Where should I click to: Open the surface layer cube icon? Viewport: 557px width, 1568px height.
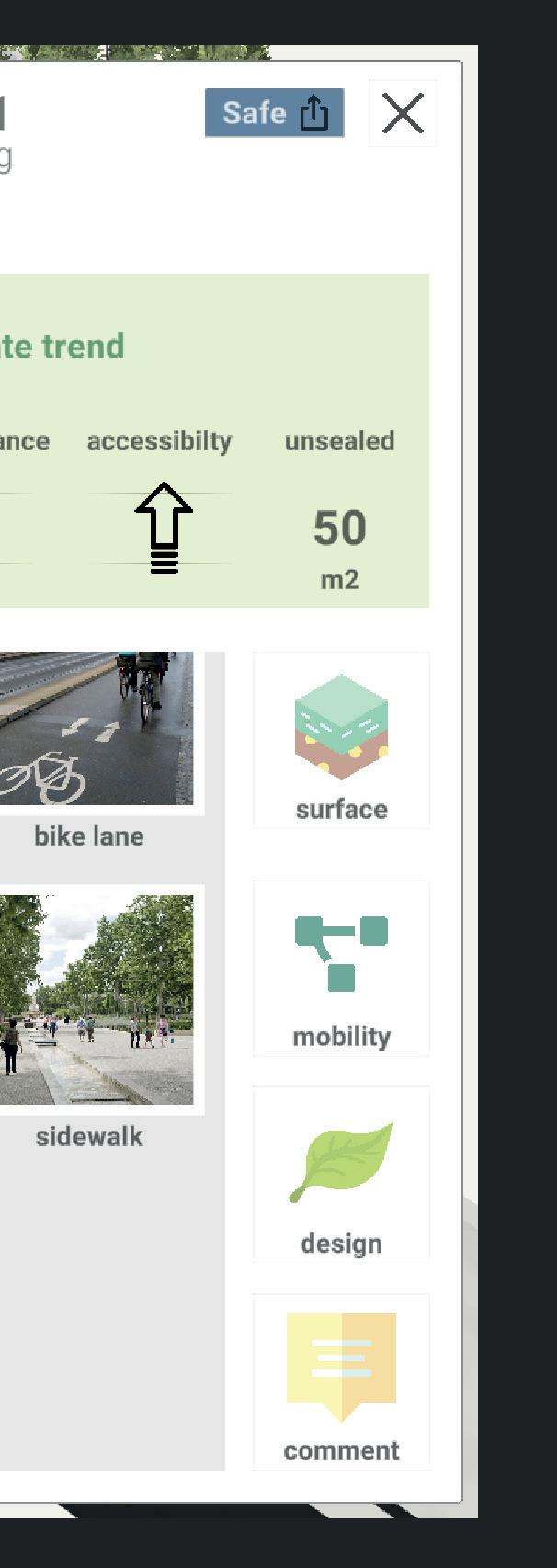coord(341,727)
